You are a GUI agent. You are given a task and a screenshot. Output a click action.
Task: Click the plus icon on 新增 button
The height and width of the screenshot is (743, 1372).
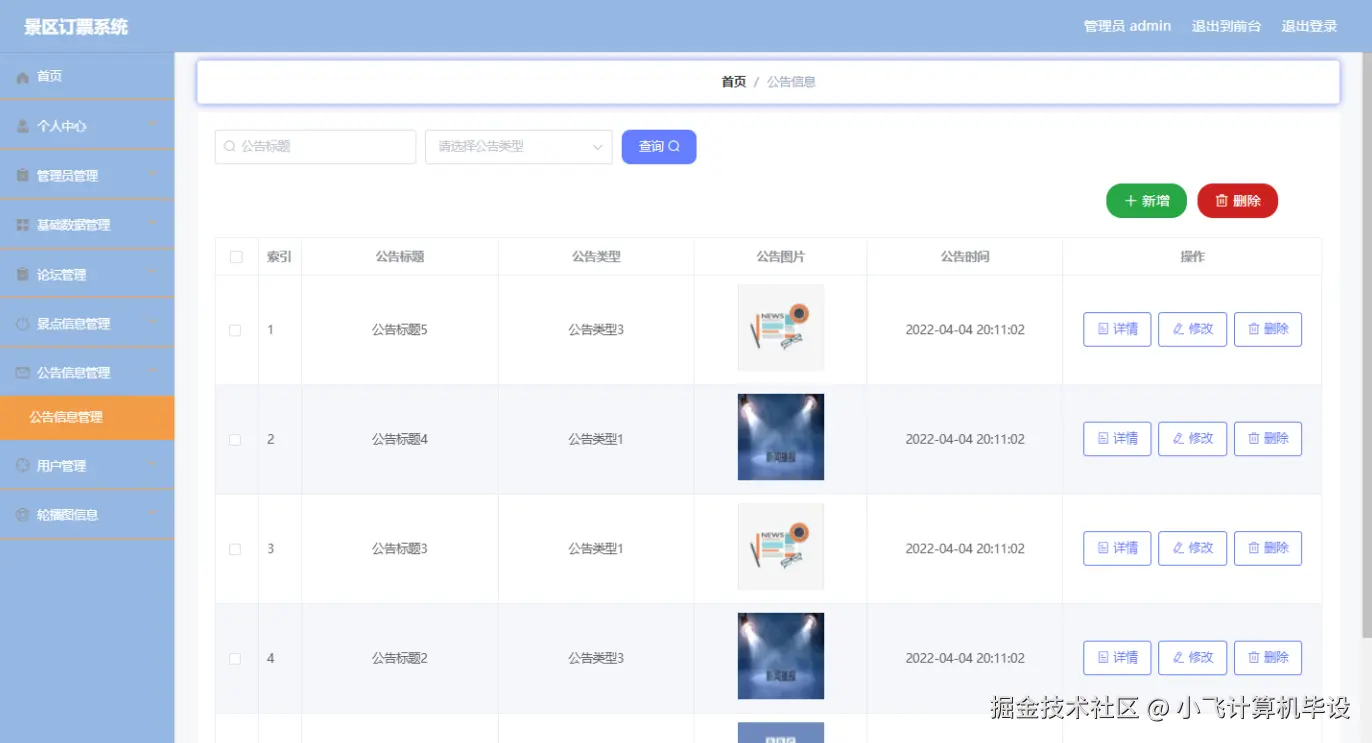[1131, 201]
